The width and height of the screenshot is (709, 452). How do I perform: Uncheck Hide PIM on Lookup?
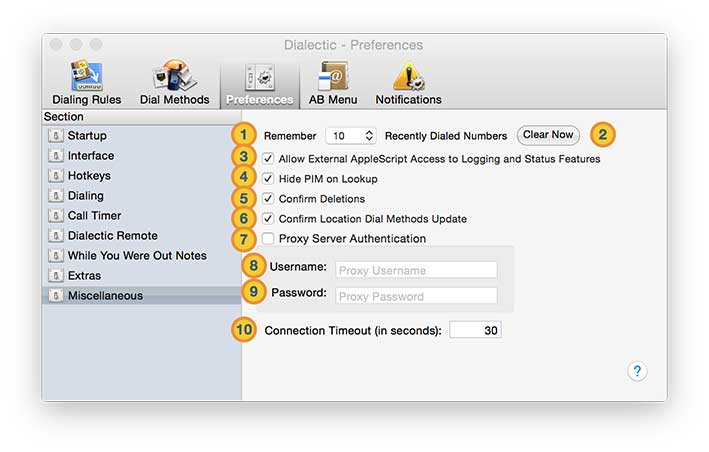click(268, 179)
